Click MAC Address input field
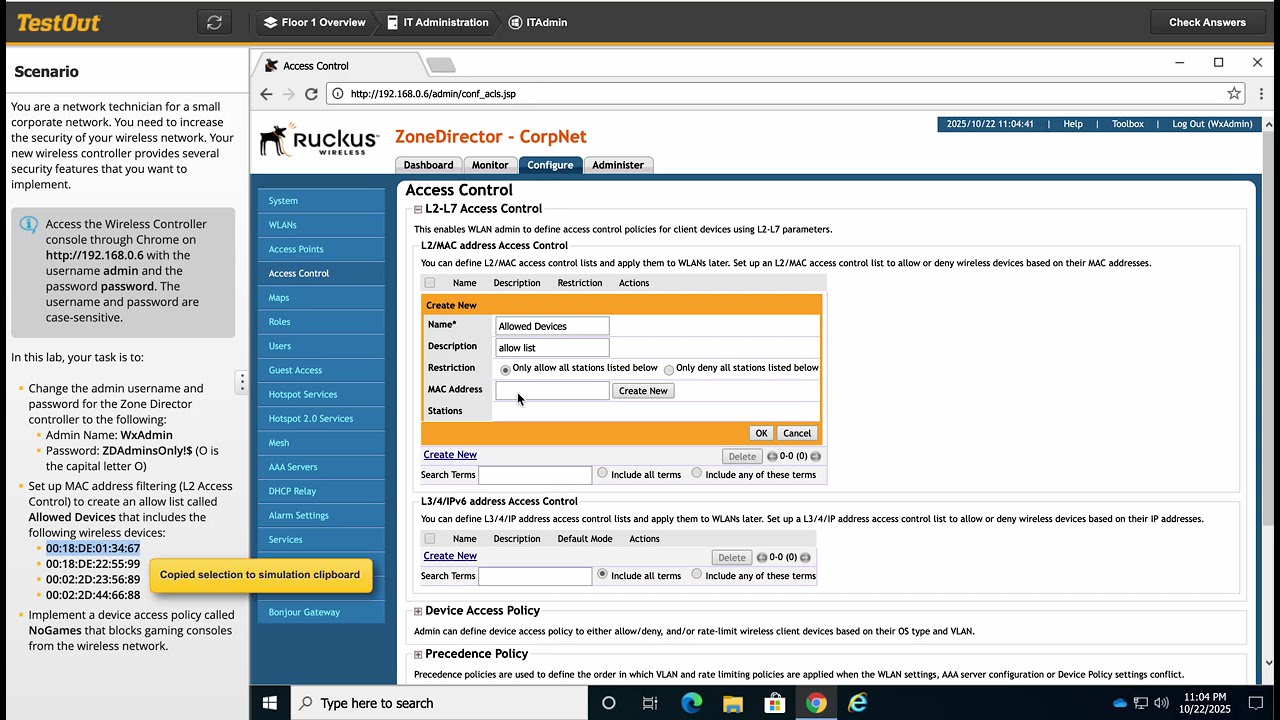This screenshot has width=1280, height=720. pyautogui.click(x=552, y=391)
